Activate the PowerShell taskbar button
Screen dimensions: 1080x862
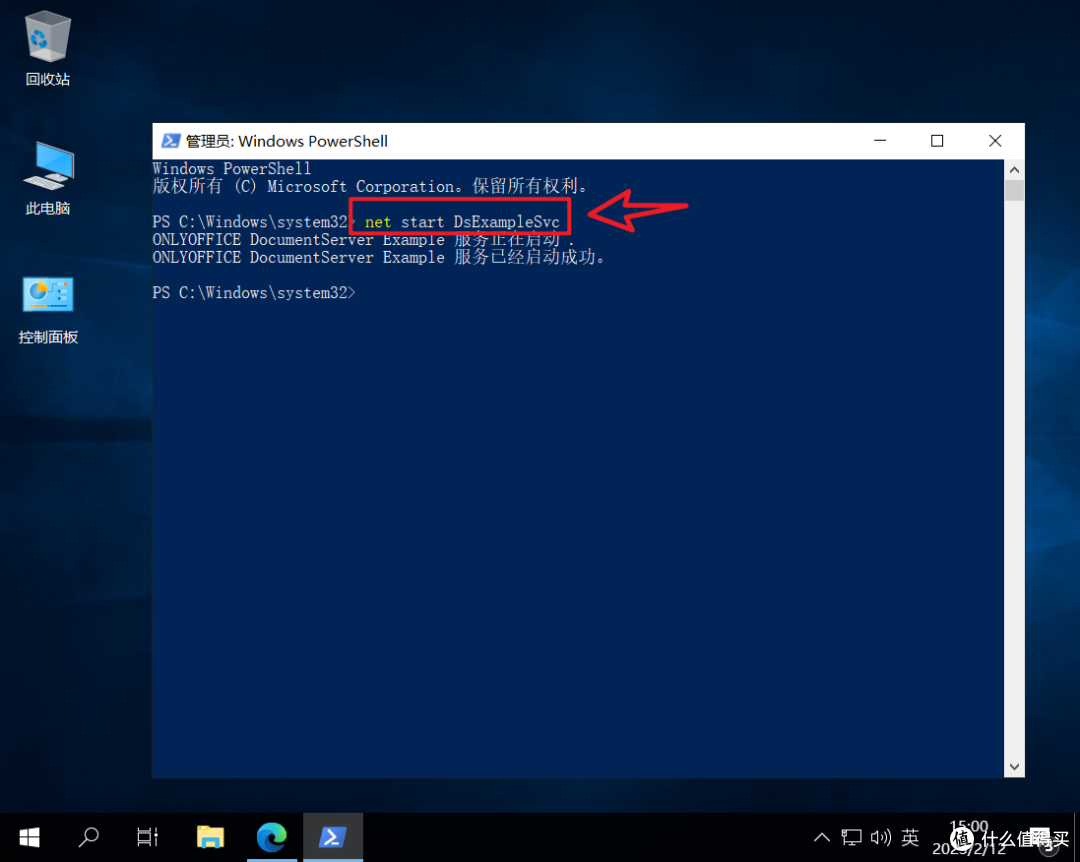click(333, 837)
